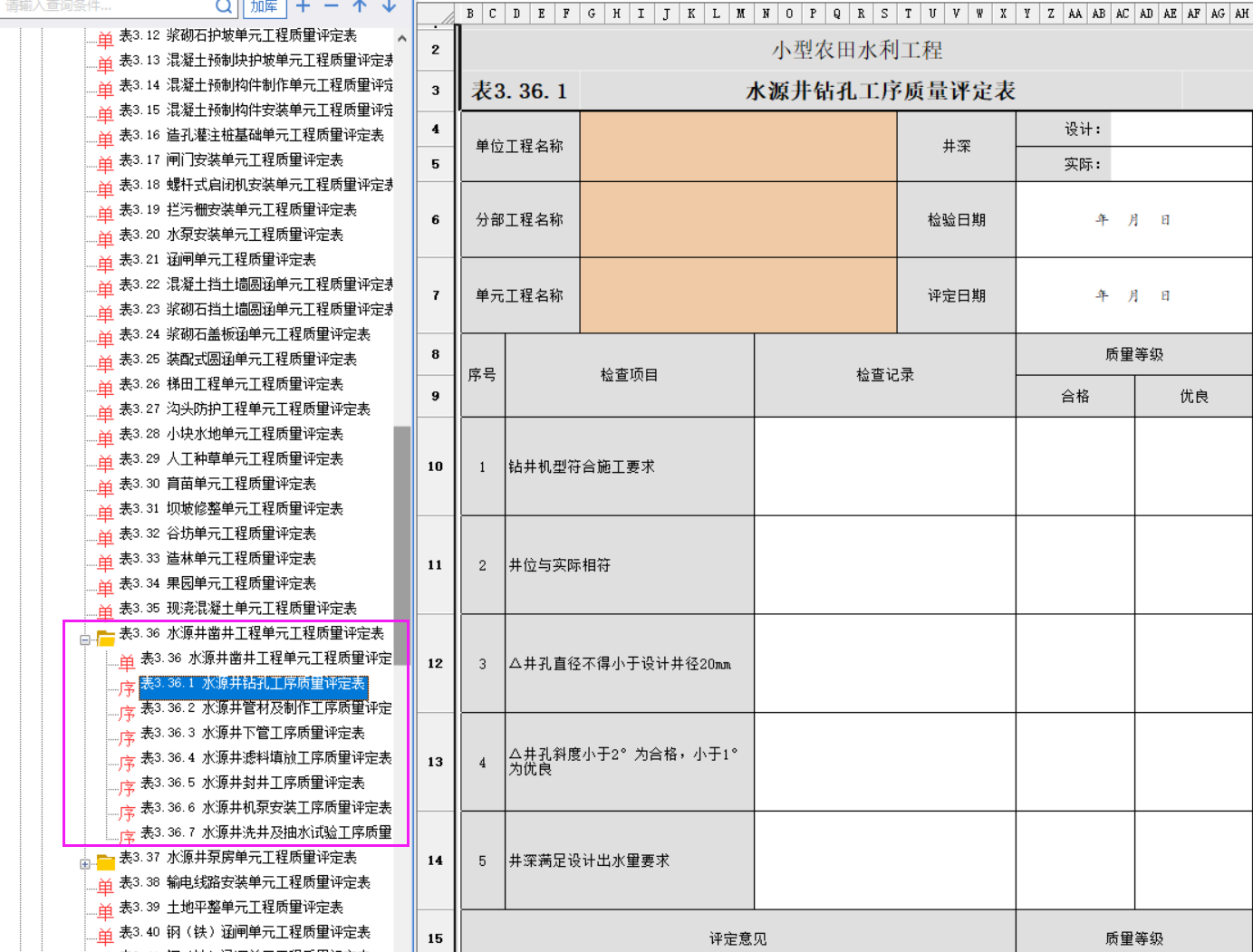Click the 评定日期 年月日 cell

[x=1134, y=295]
